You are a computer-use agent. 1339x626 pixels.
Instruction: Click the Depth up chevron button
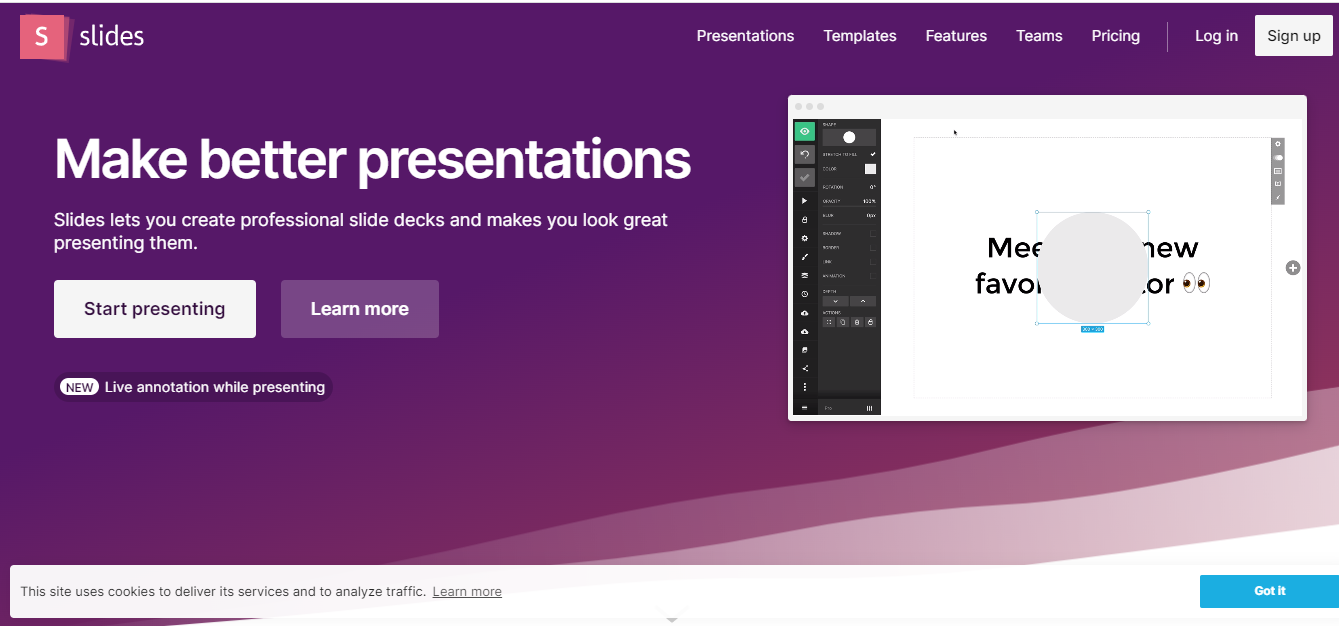tap(863, 301)
